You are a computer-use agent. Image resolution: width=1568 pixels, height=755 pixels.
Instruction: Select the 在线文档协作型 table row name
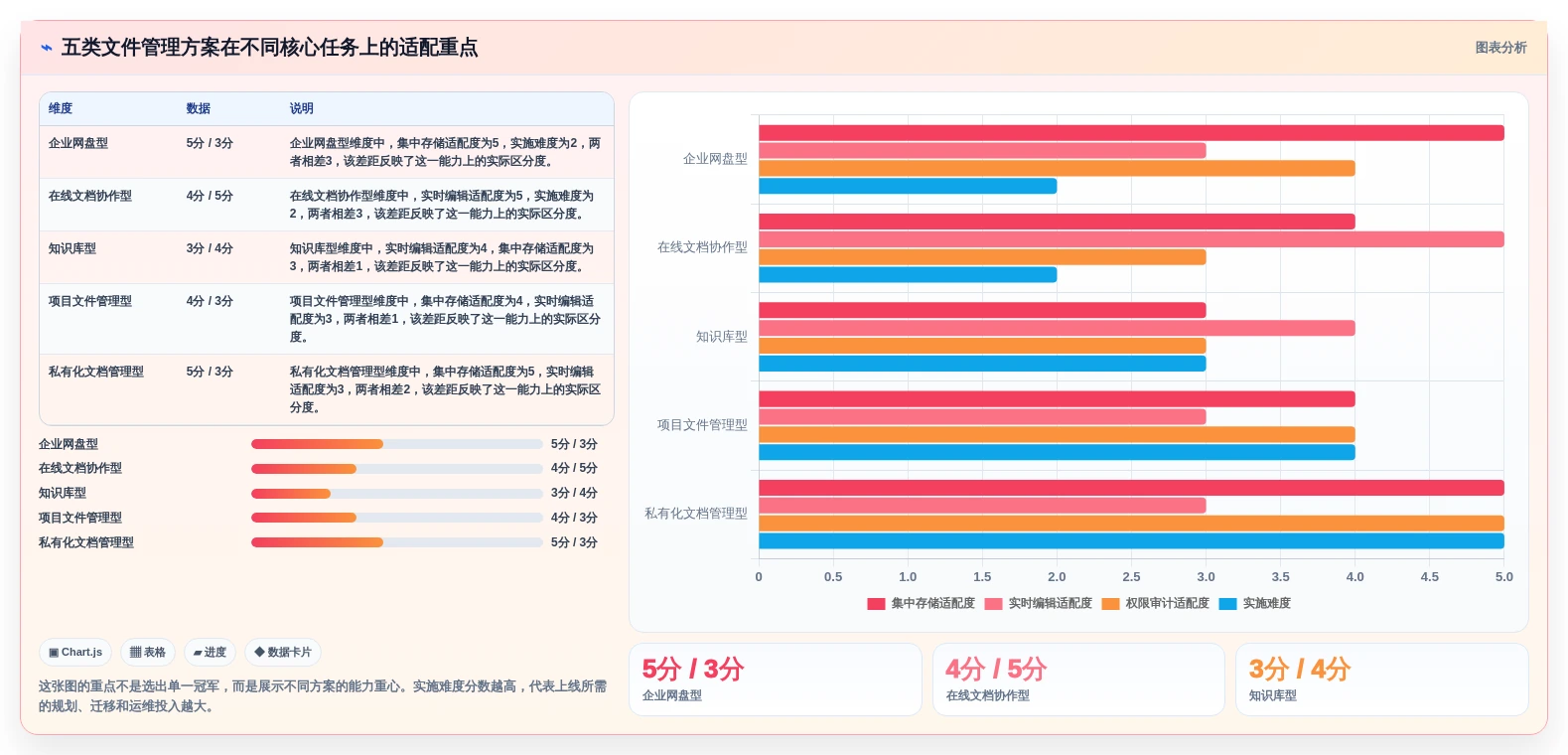pyautogui.click(x=90, y=196)
